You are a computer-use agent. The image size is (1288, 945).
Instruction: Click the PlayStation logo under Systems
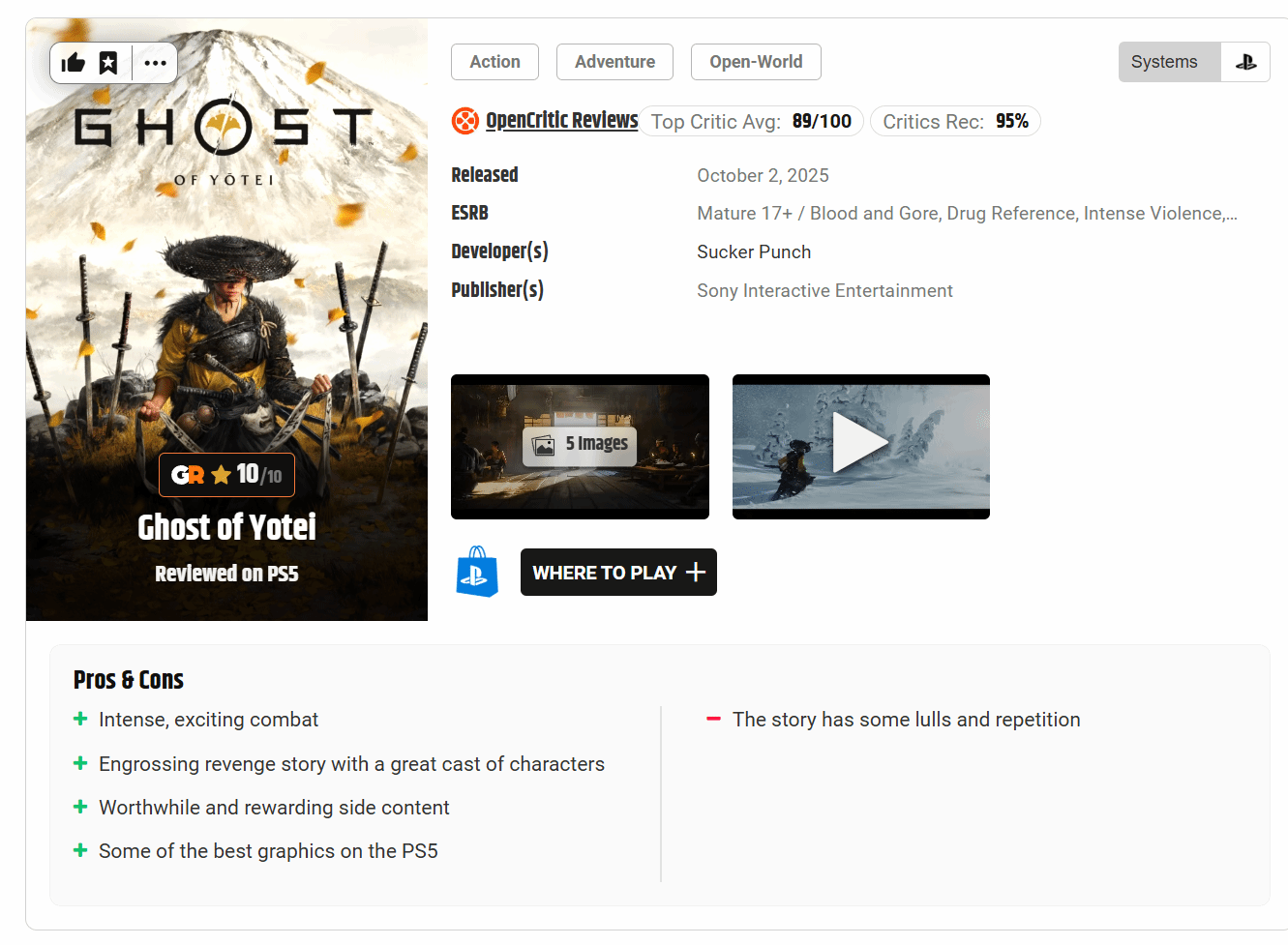click(1245, 62)
